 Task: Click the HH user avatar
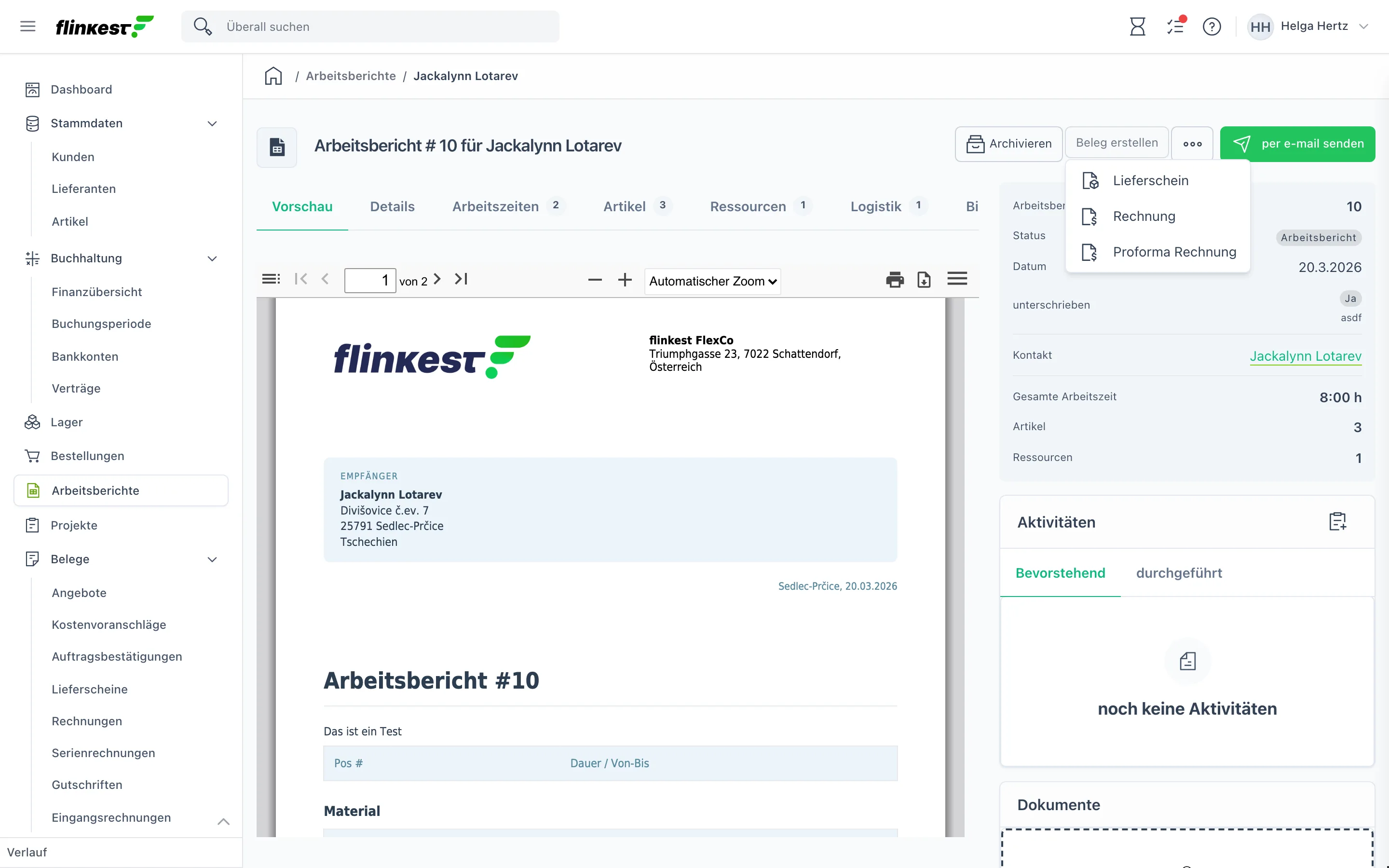coord(1260,27)
